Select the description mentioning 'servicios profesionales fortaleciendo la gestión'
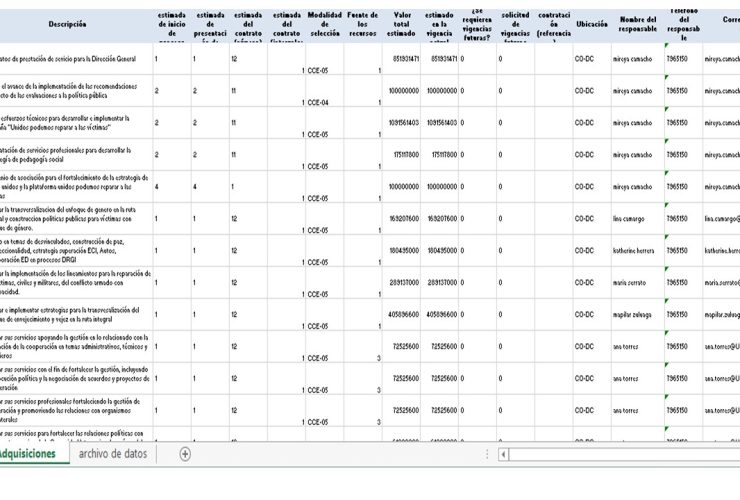This screenshot has width=740, height=500. point(76,410)
